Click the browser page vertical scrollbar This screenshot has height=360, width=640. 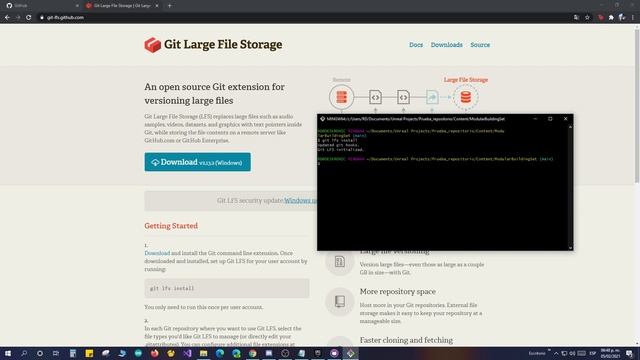pyautogui.click(x=637, y=106)
